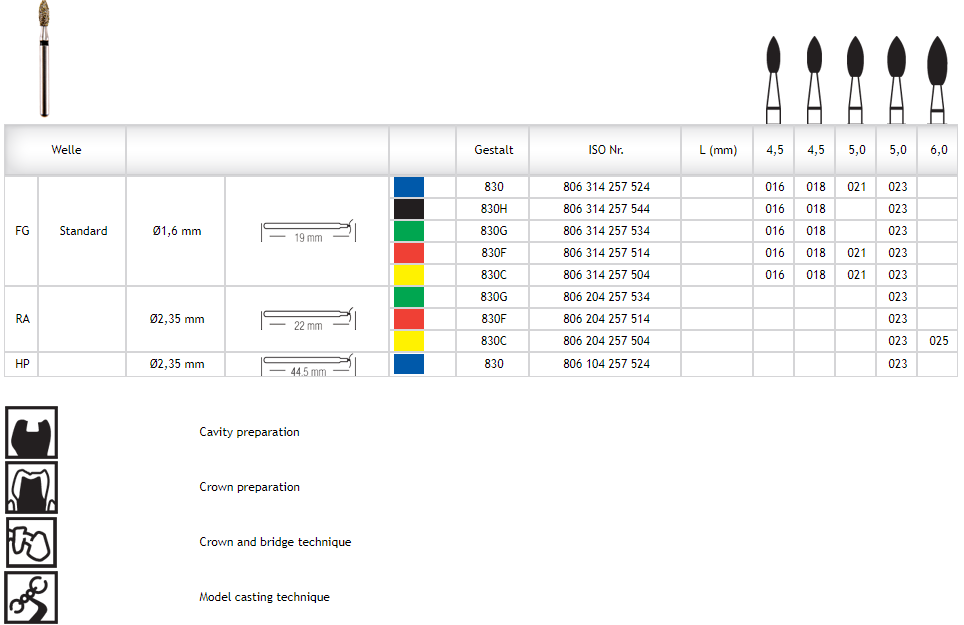Image resolution: width=964 pixels, height=625 pixels.
Task: Select ISO number 806 204 257 504
Action: point(606,341)
